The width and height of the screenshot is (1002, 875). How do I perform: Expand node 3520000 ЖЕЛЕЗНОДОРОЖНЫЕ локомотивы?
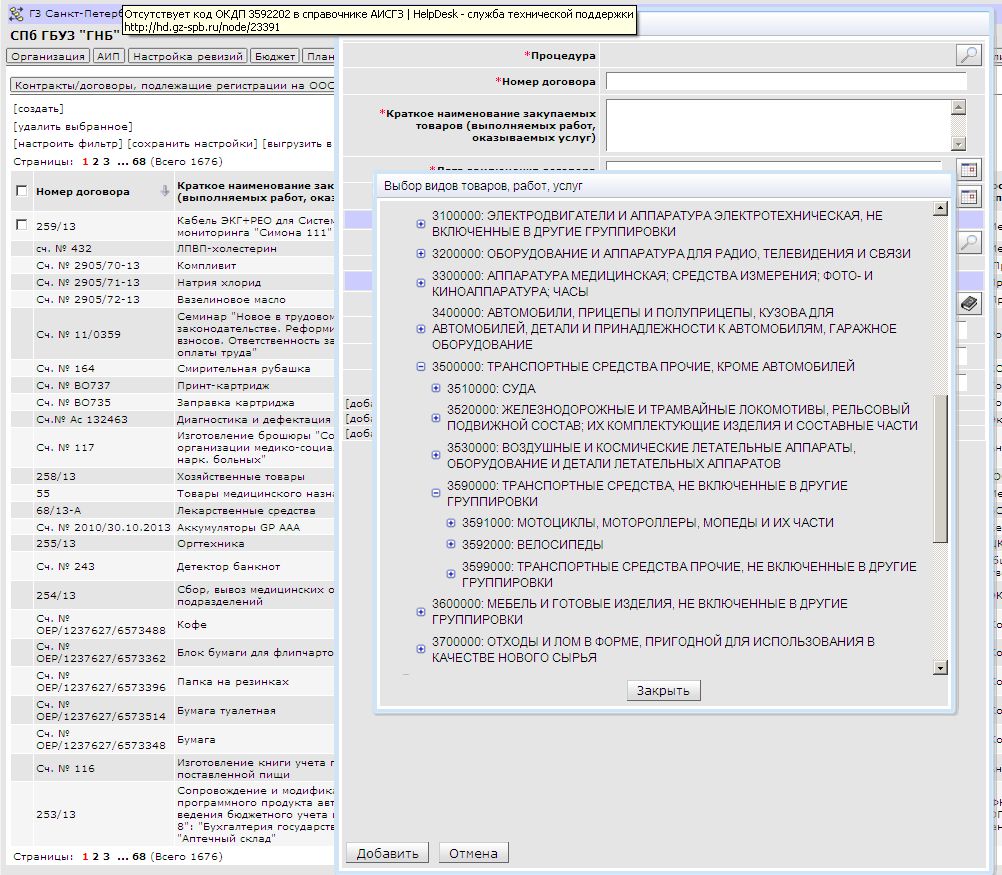pos(436,417)
